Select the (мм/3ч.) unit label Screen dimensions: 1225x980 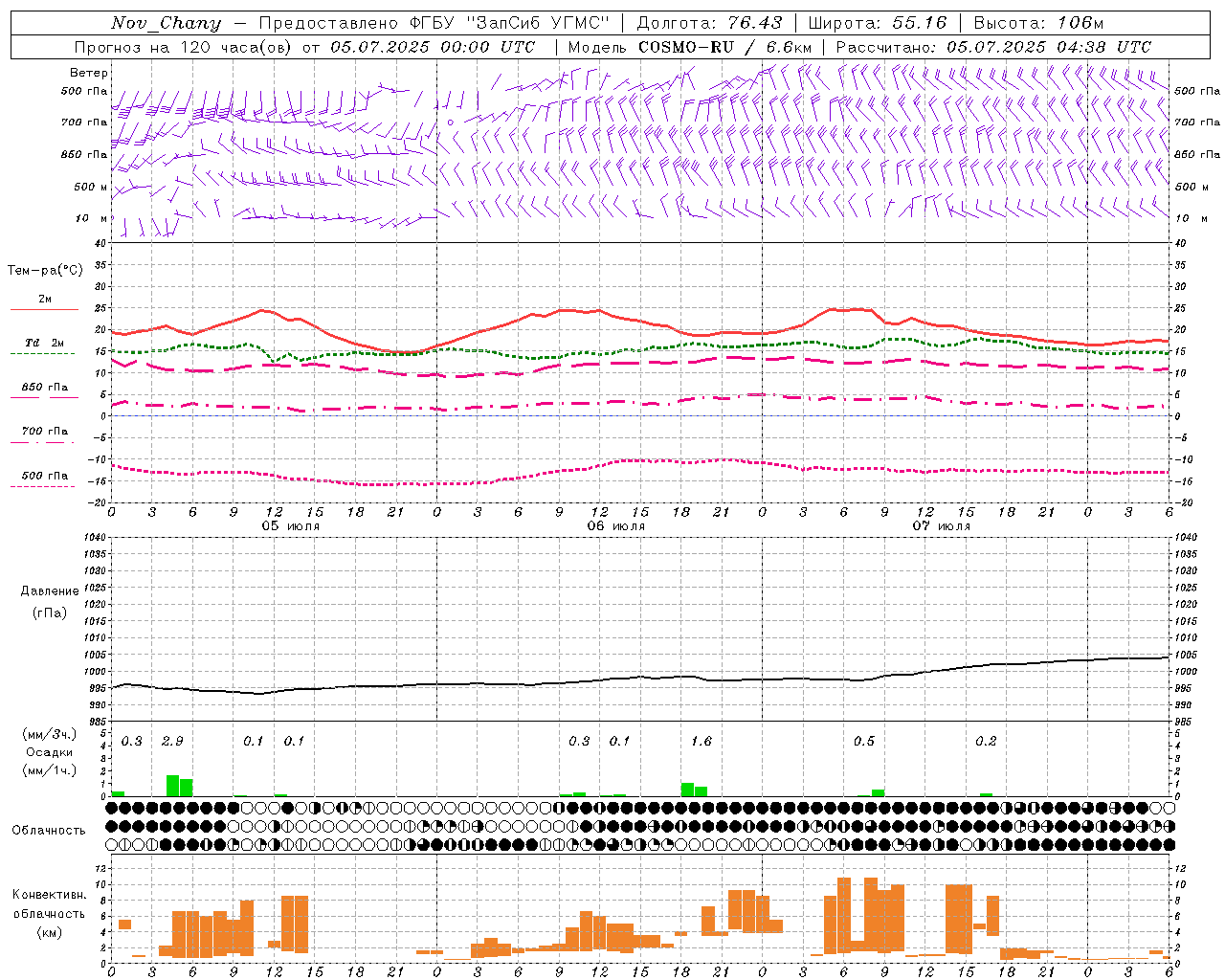click(x=50, y=734)
